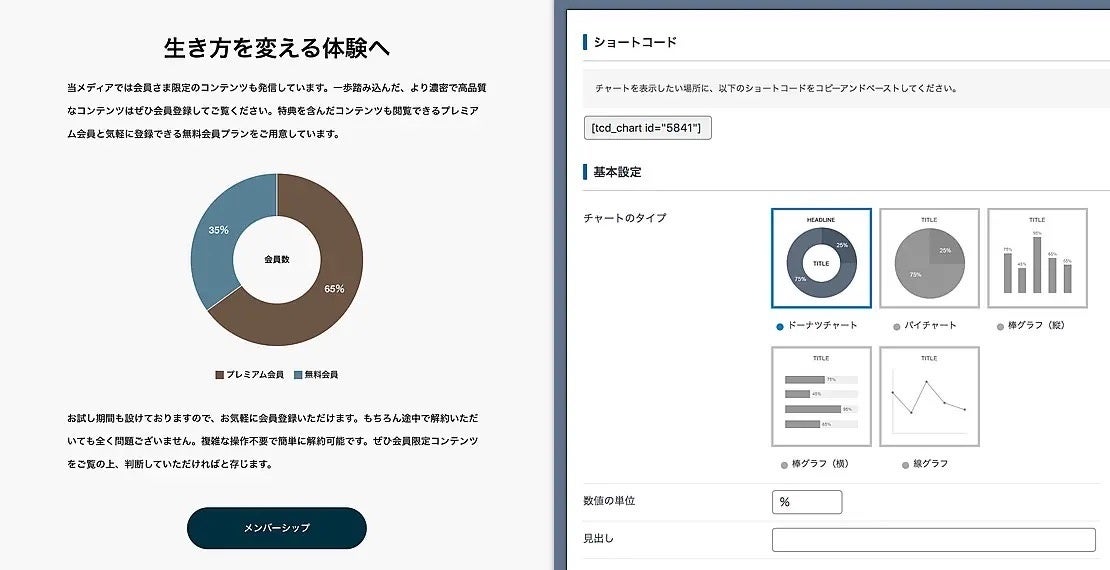Viewport: 1110px width, 570px height.
Task: Pick the 線グラフ radio option
Action: pos(905,464)
